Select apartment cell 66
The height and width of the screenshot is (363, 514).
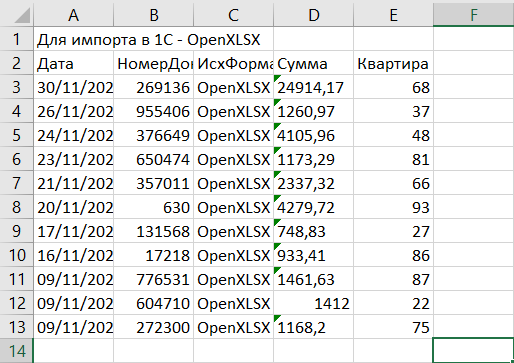click(x=393, y=183)
